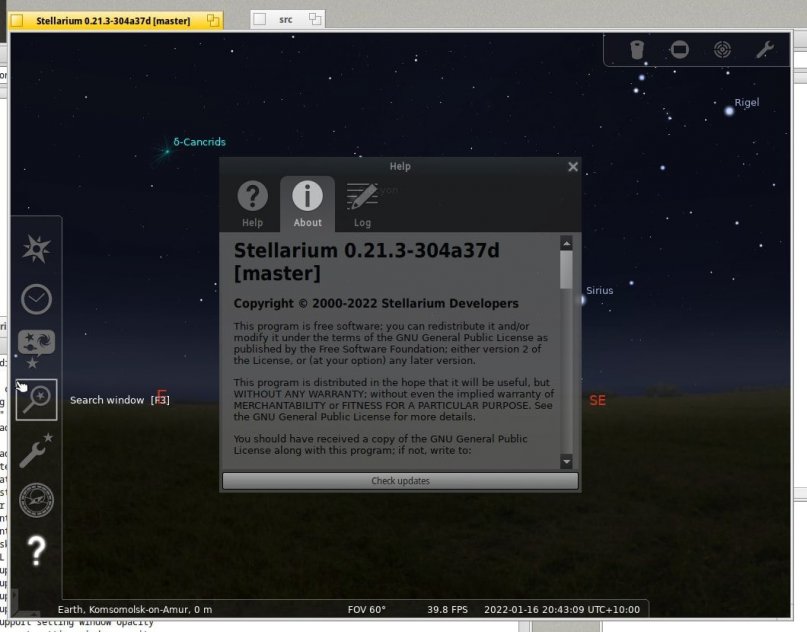Open the Configuration window wrench icon
Viewport: 807px width, 632px height.
click(36, 450)
